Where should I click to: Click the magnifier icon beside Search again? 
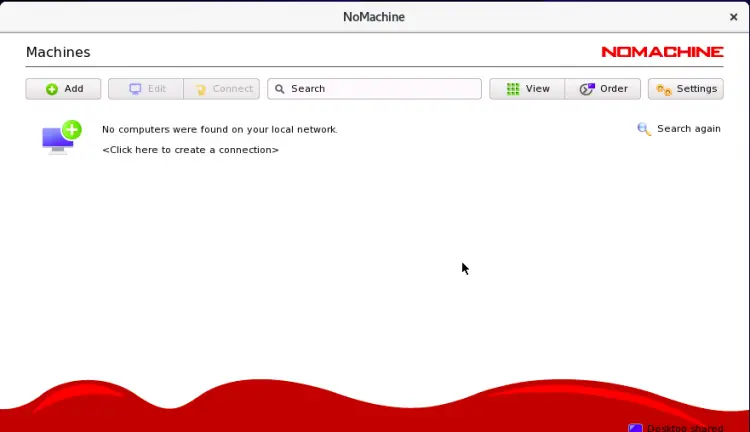click(x=644, y=129)
